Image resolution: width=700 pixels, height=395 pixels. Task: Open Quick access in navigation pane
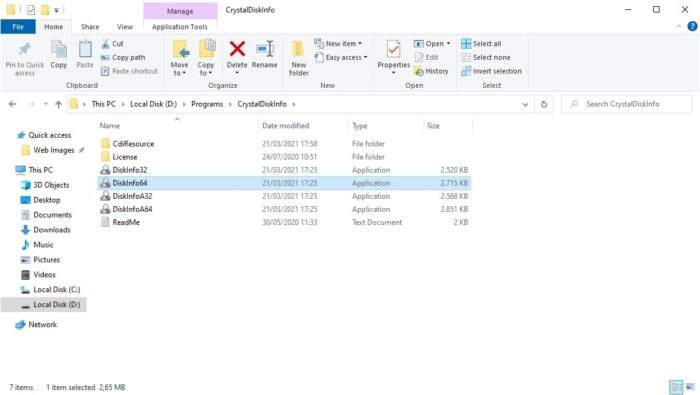tap(44, 135)
